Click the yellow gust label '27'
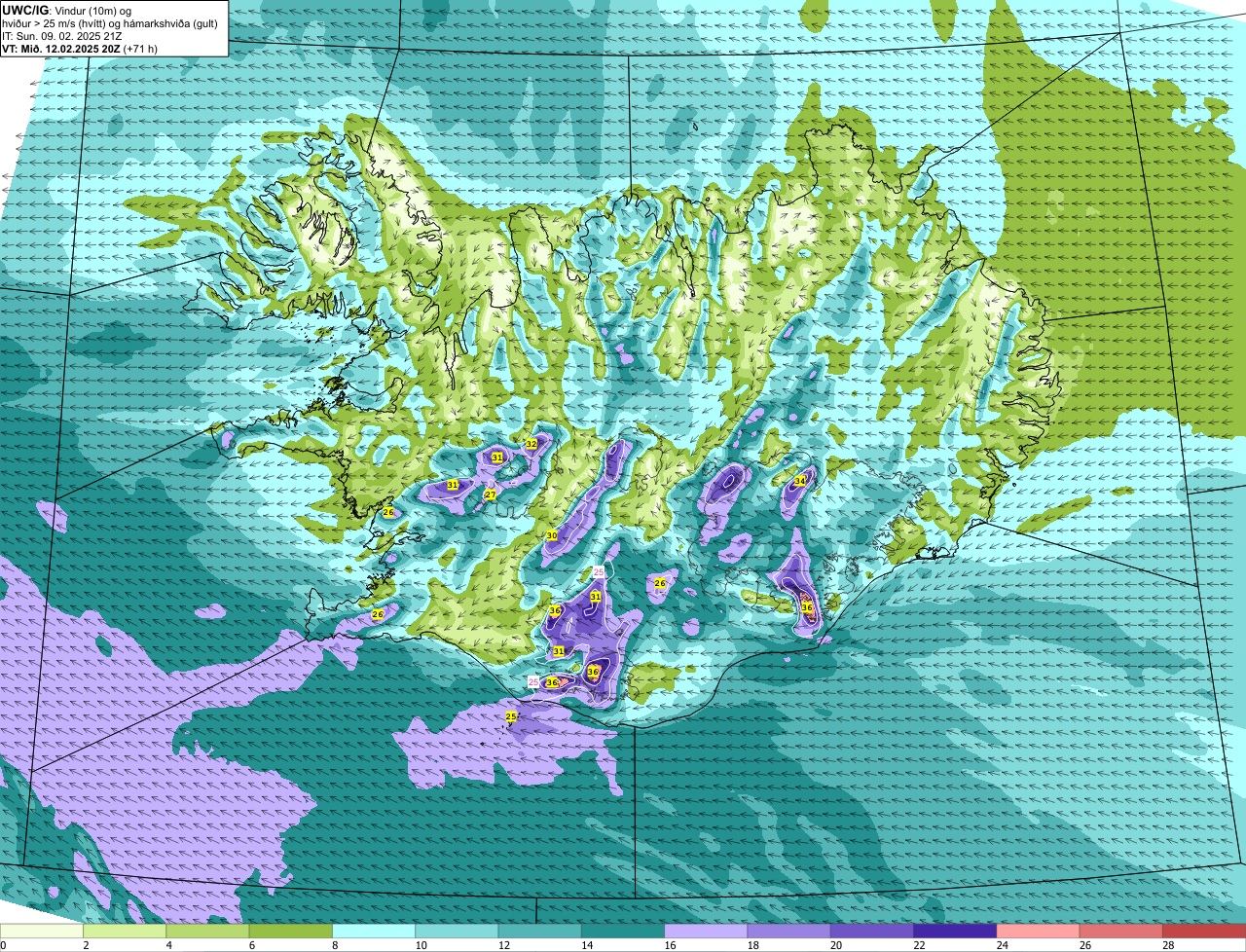The width and height of the screenshot is (1246, 952). click(x=490, y=495)
